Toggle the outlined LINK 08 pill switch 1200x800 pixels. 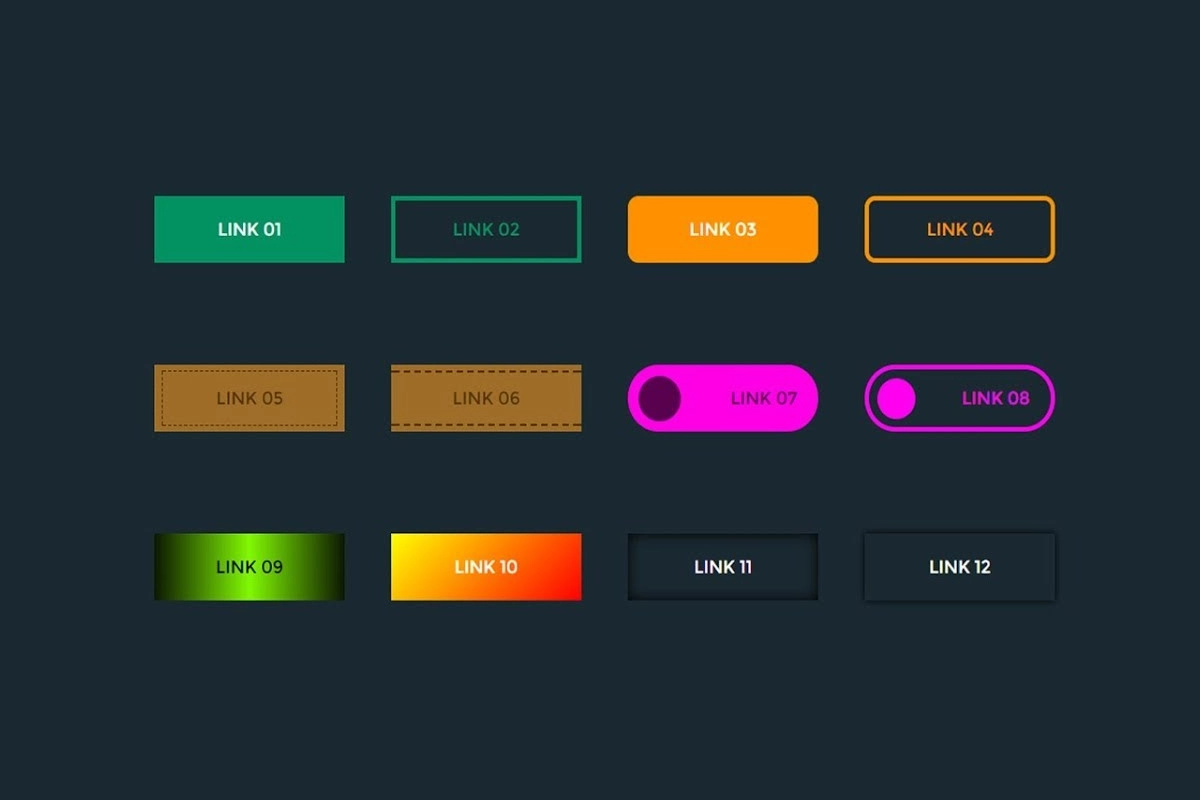coord(959,398)
